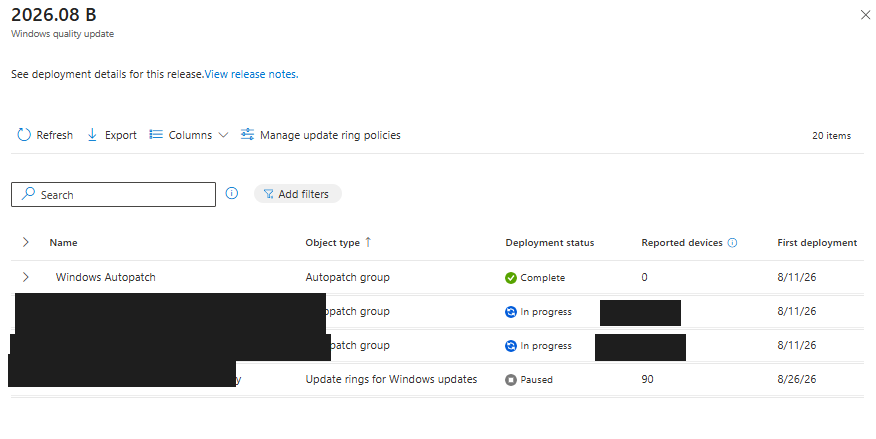Click 8/11/26 date in Windows Autopatch row
This screenshot has height=439, width=876.
(x=797, y=277)
